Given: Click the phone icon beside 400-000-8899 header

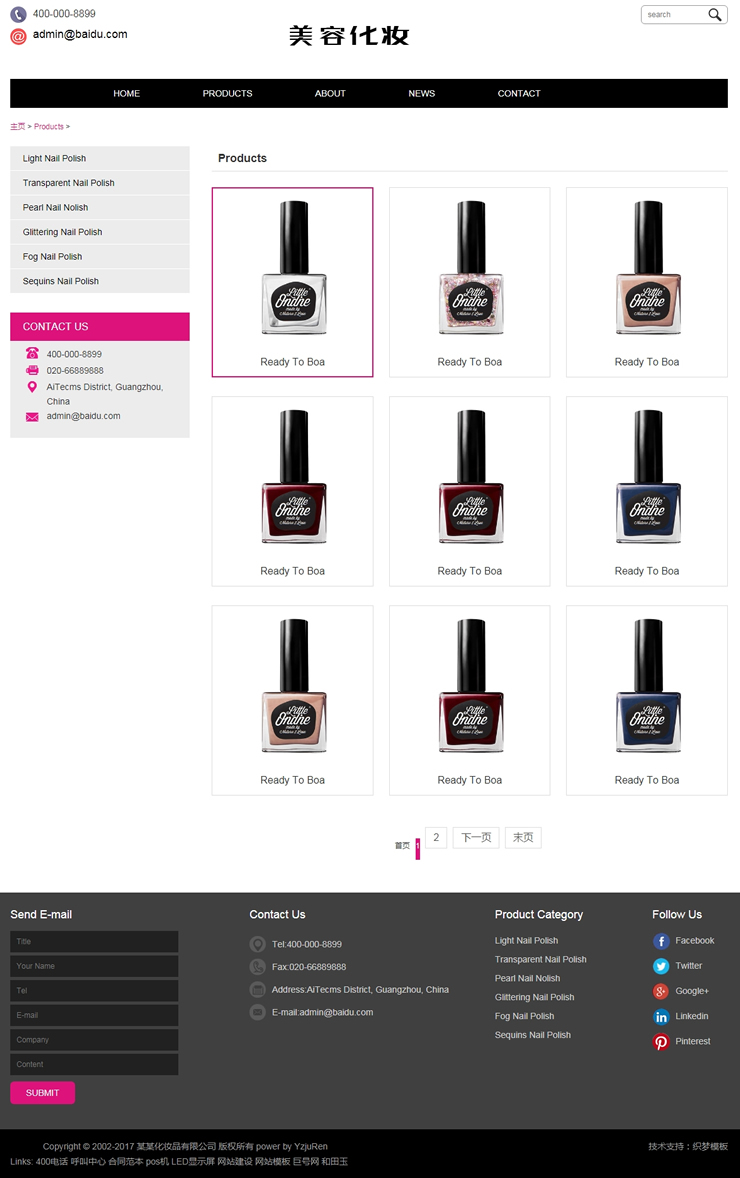Looking at the screenshot, I should click(x=18, y=14).
